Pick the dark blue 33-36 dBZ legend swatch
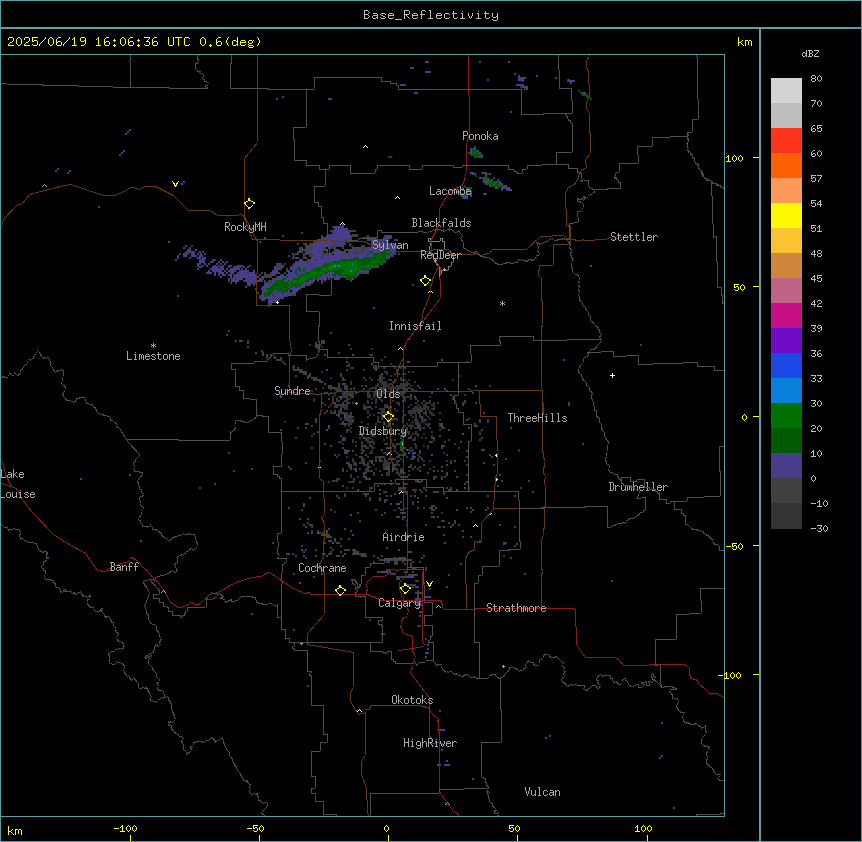862x842 pixels. point(786,365)
